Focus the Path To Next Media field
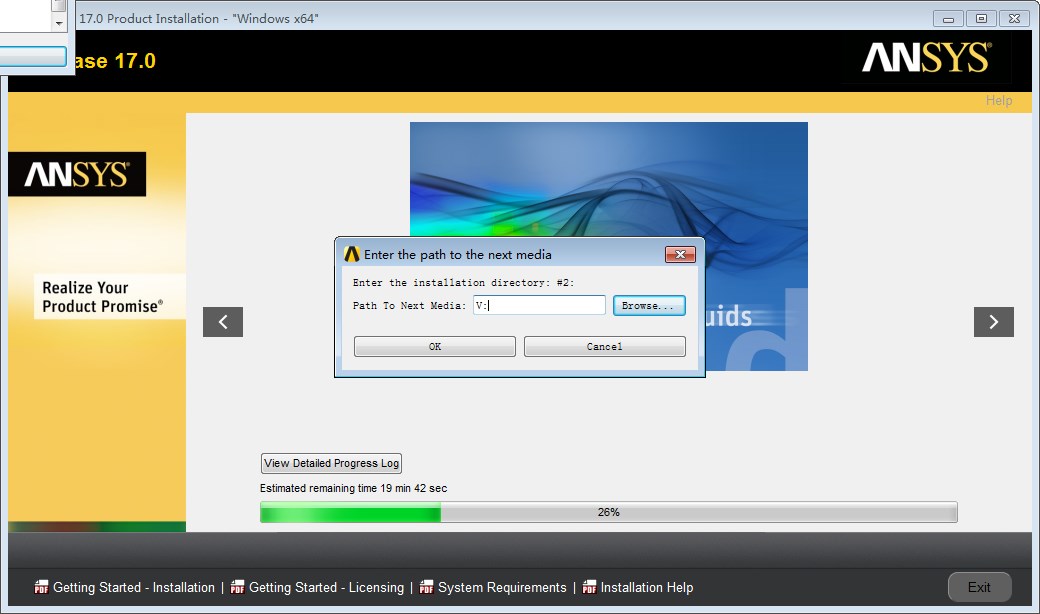The image size is (1040, 614). coord(540,305)
